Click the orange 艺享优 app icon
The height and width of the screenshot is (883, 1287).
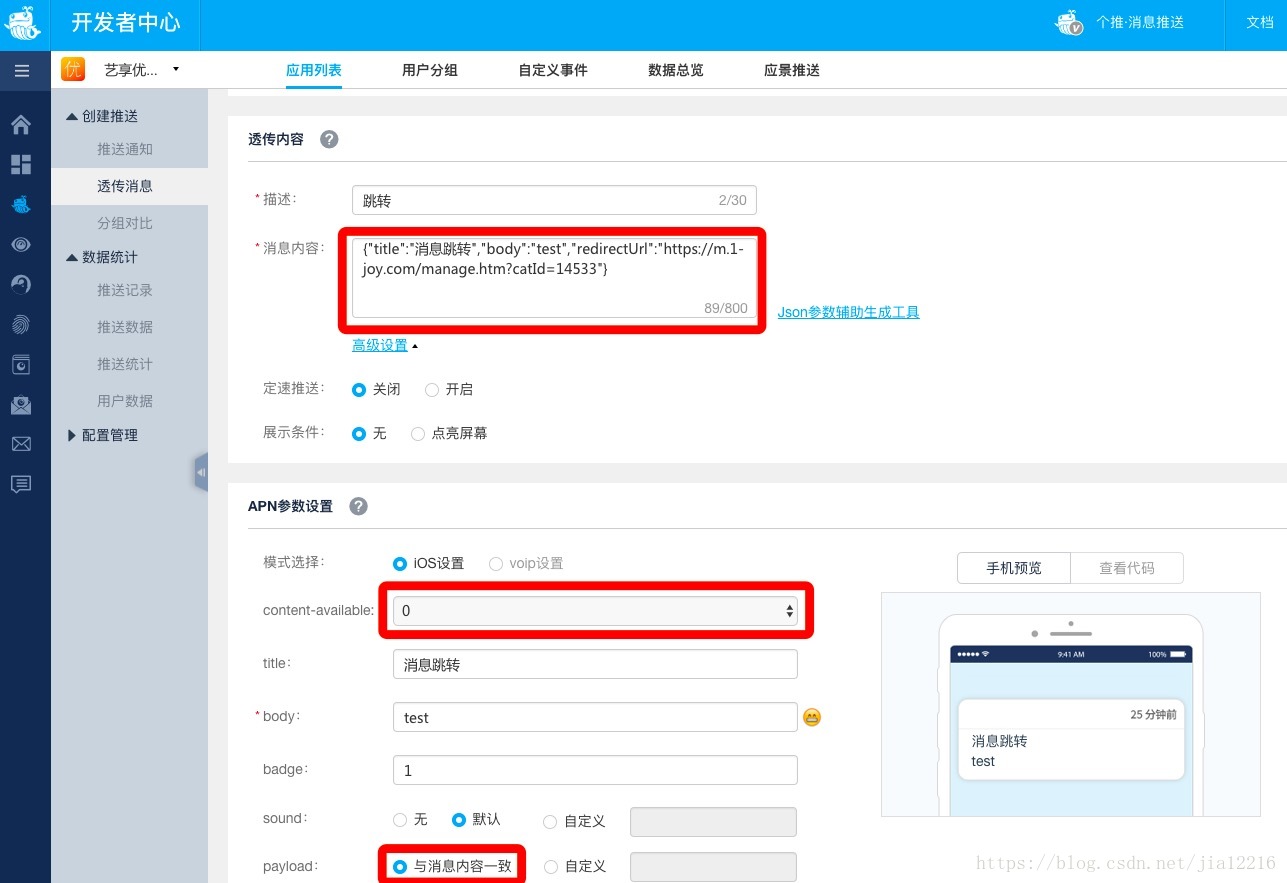(73, 69)
